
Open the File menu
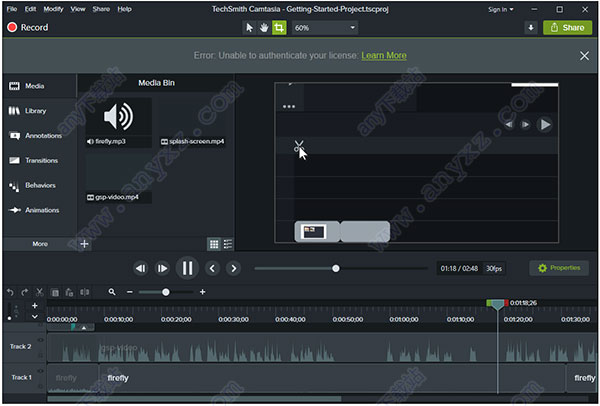point(12,9)
